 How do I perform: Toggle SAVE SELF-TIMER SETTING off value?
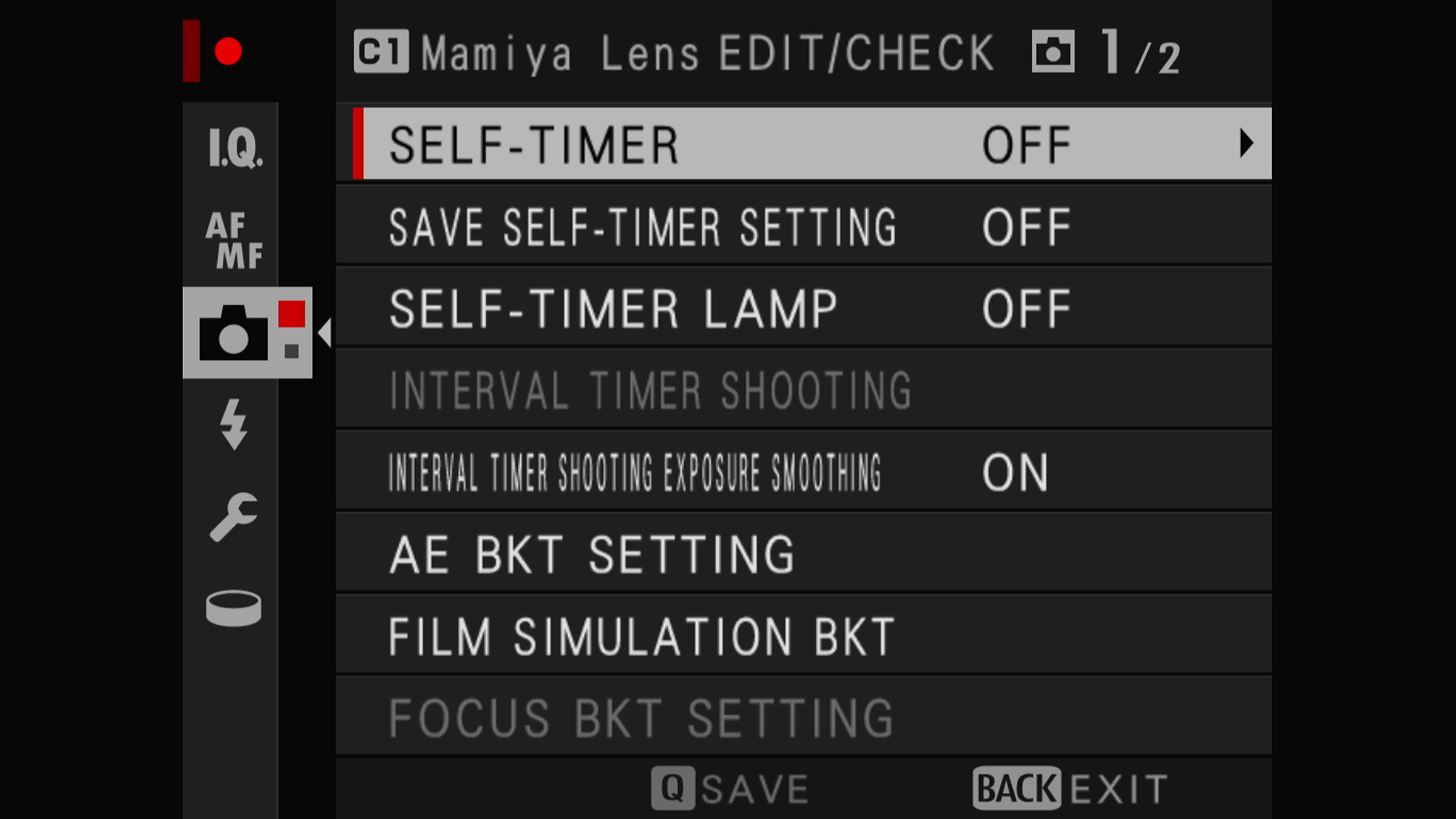(1027, 227)
